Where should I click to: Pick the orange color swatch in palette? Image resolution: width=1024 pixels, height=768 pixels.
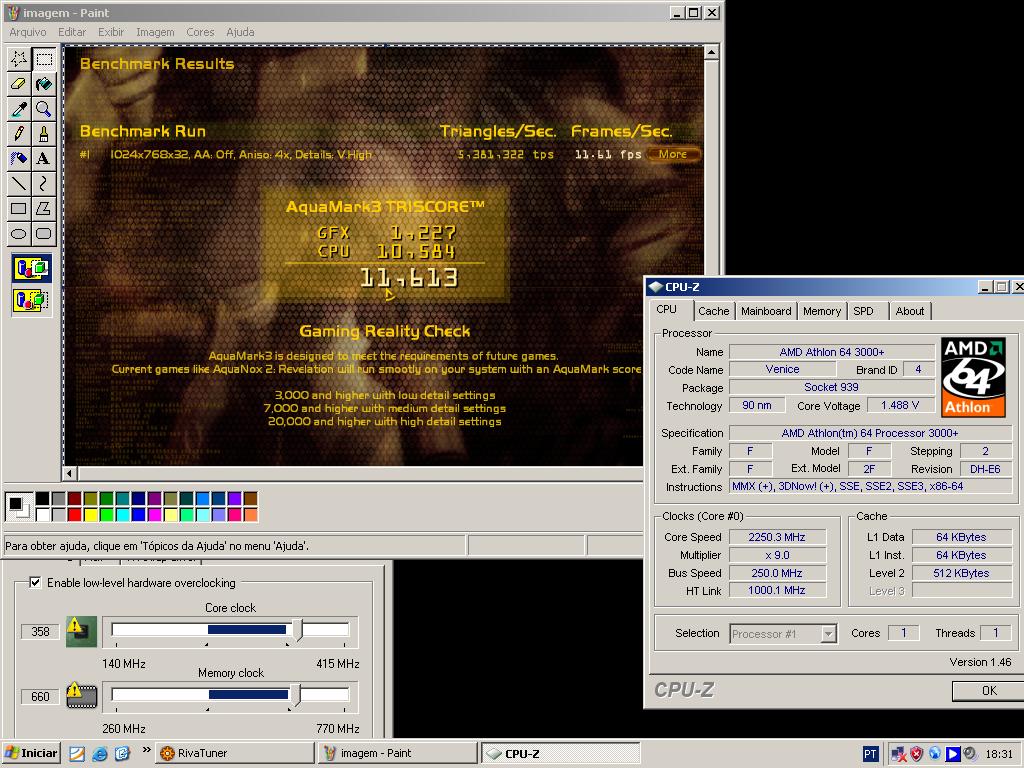[251, 515]
